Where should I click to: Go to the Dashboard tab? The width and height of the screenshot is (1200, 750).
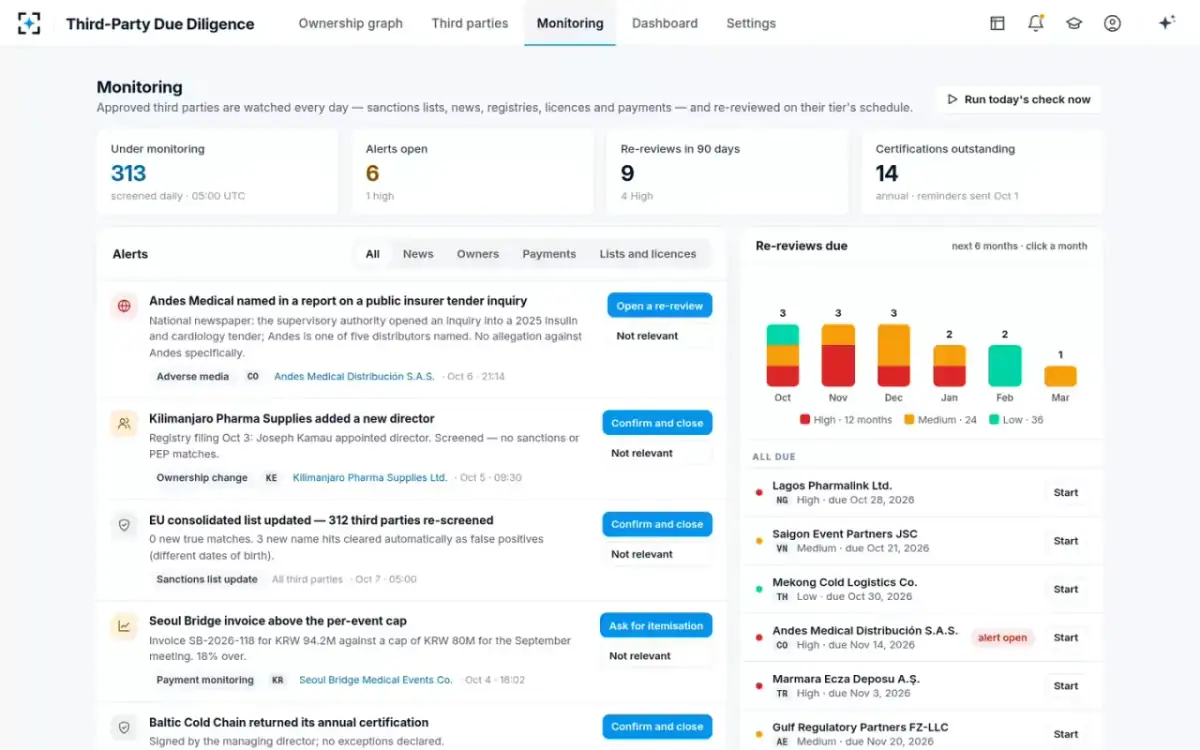(665, 23)
